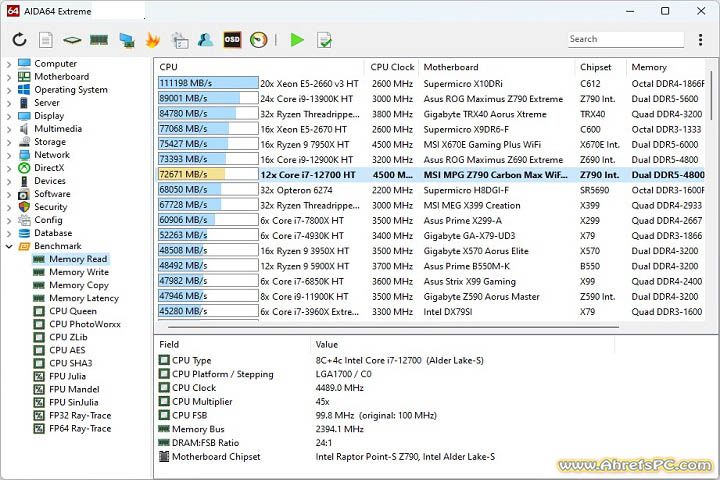
Task: Click the Refresh toolbar icon
Action: pyautogui.click(x=19, y=40)
